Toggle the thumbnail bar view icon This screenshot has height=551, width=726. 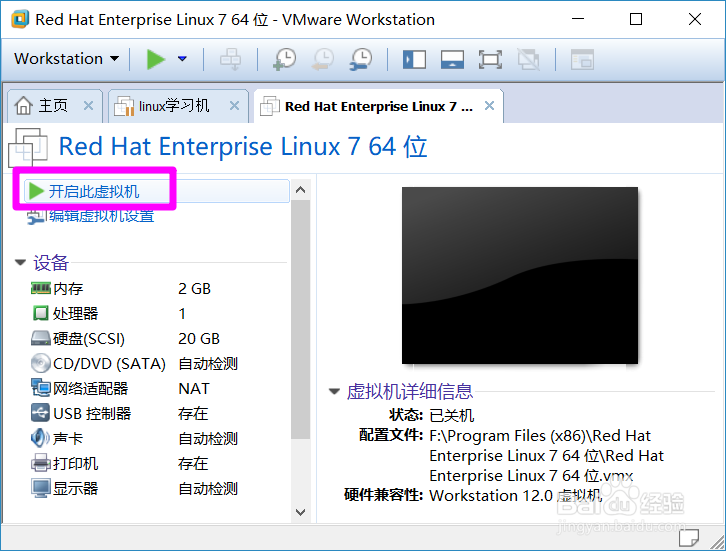(452, 60)
